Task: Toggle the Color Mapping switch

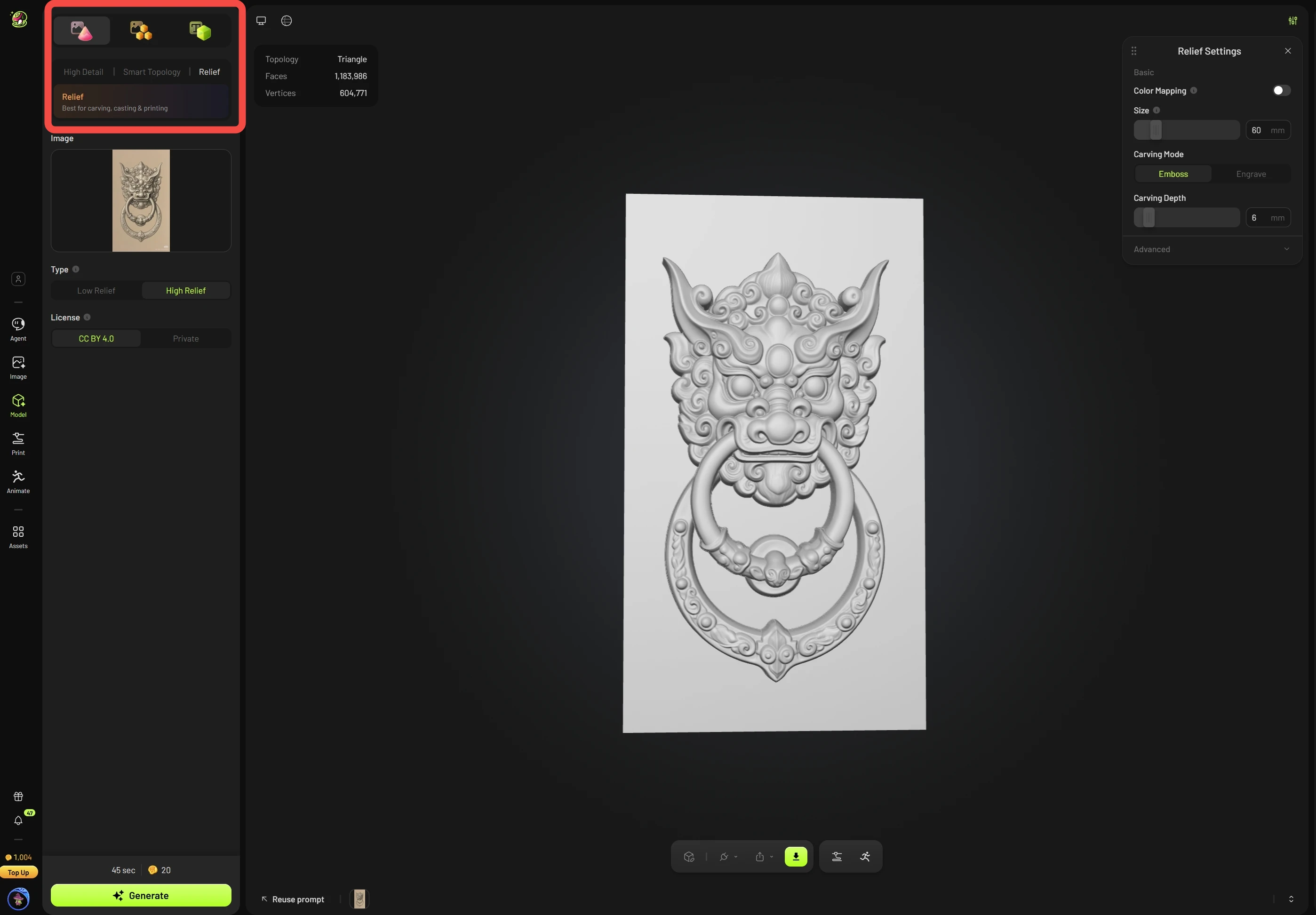Action: [x=1281, y=90]
